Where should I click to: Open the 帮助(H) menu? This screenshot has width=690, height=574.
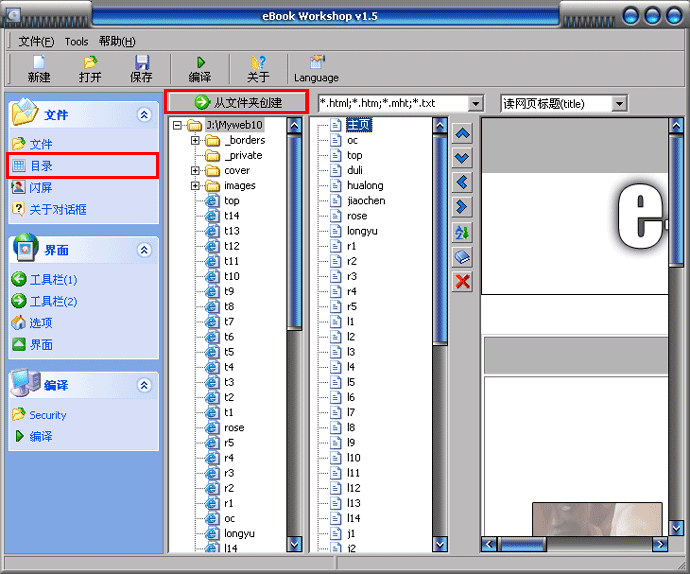tap(117, 41)
